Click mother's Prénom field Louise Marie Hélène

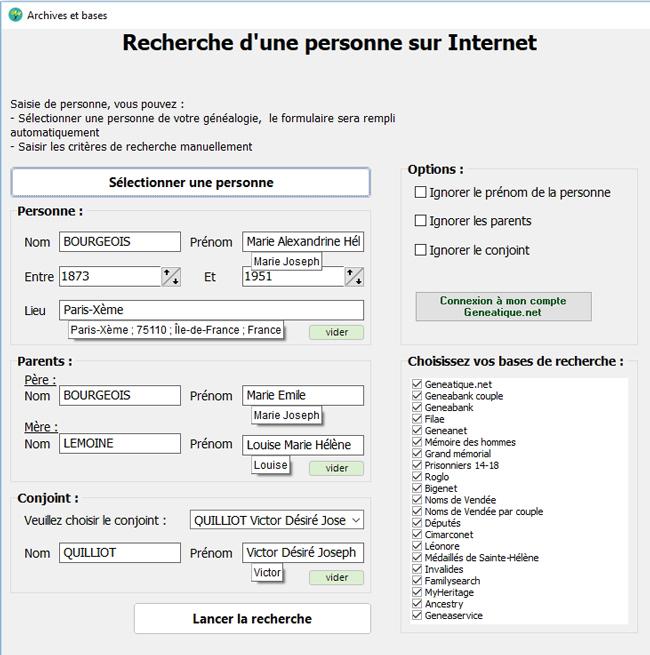(303, 445)
